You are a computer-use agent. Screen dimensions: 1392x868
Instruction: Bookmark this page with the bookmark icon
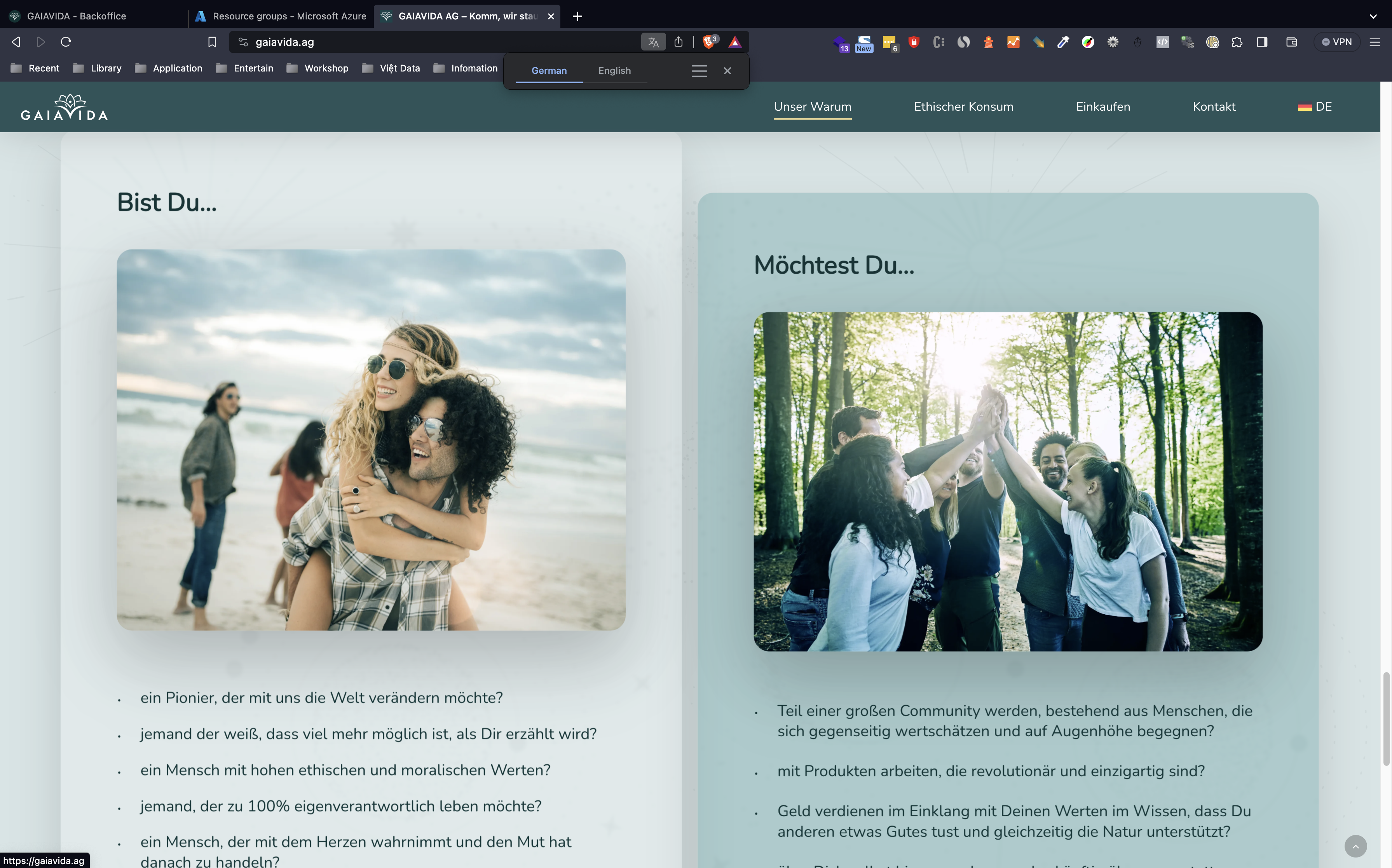tap(212, 42)
